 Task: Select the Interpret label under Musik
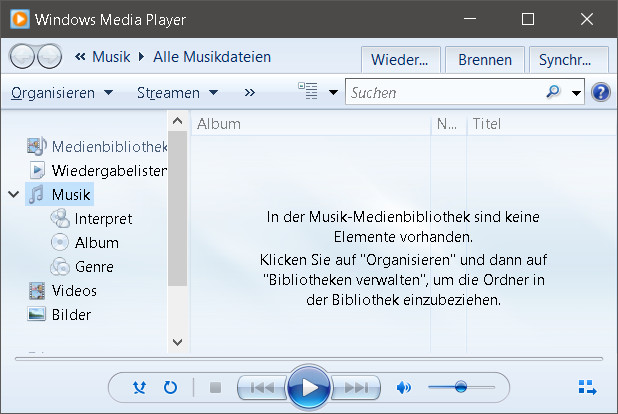(103, 219)
